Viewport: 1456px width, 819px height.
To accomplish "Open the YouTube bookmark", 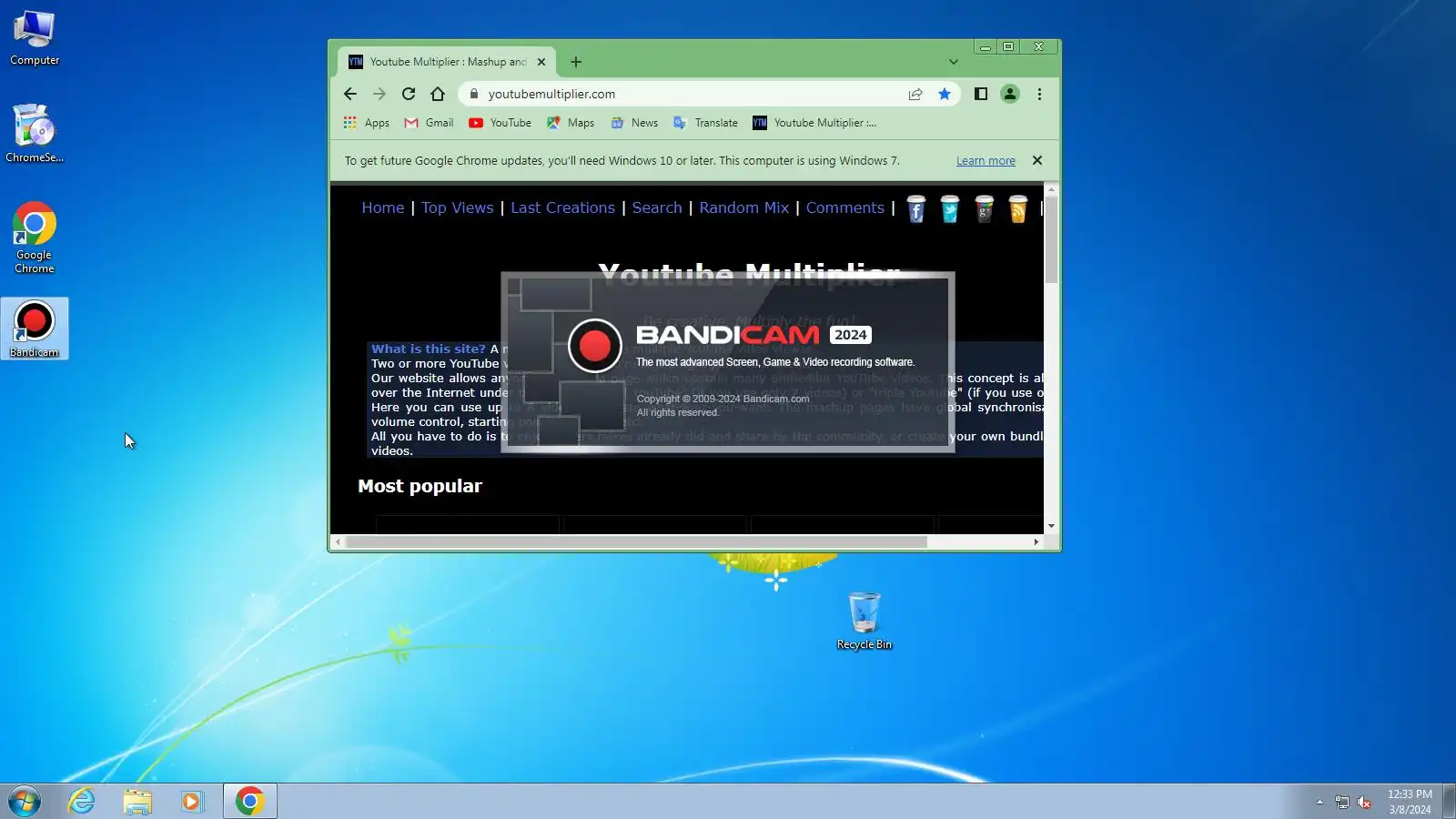I will 500,123.
